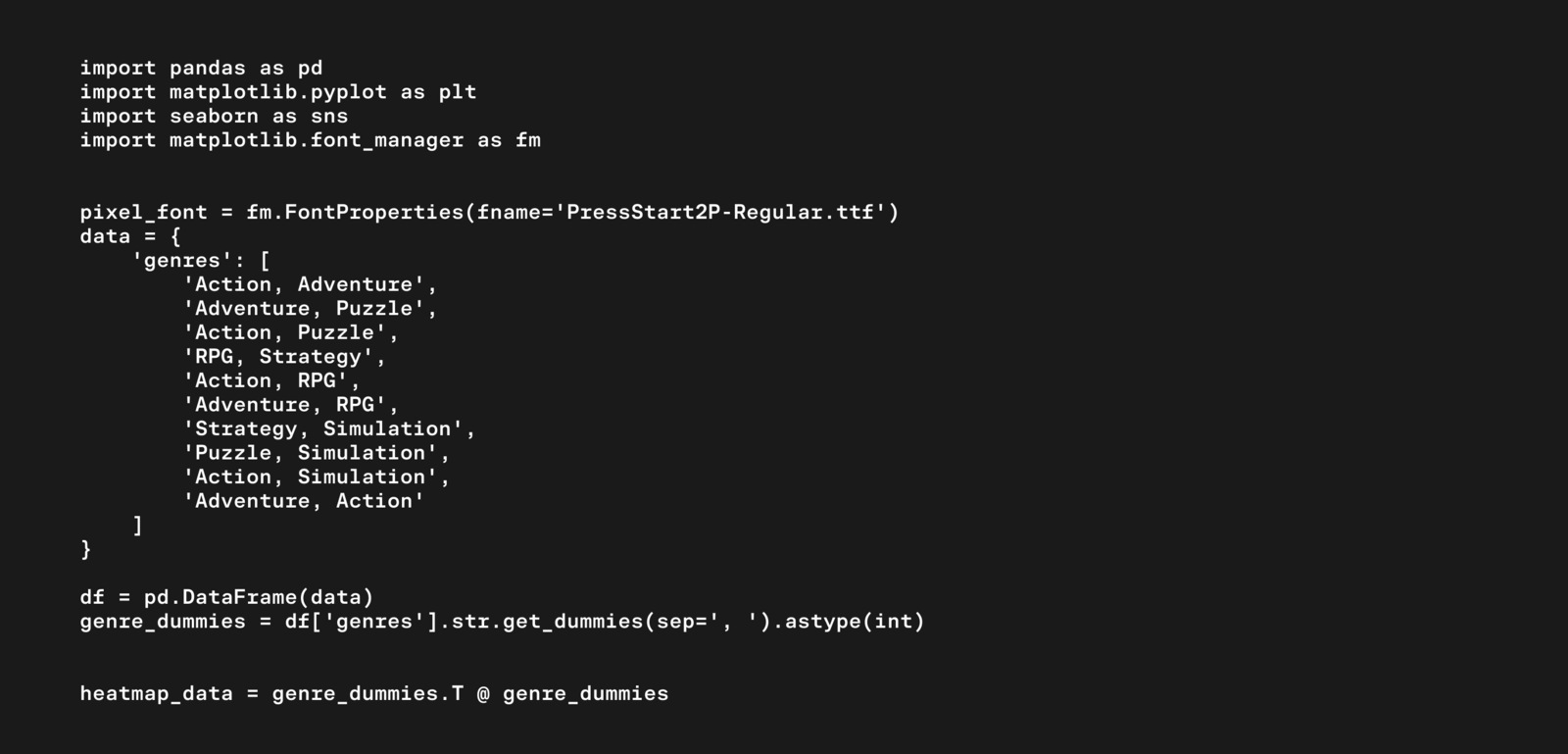1568x754 pixels.
Task: Click the pixel_font variable name
Action: (143, 212)
